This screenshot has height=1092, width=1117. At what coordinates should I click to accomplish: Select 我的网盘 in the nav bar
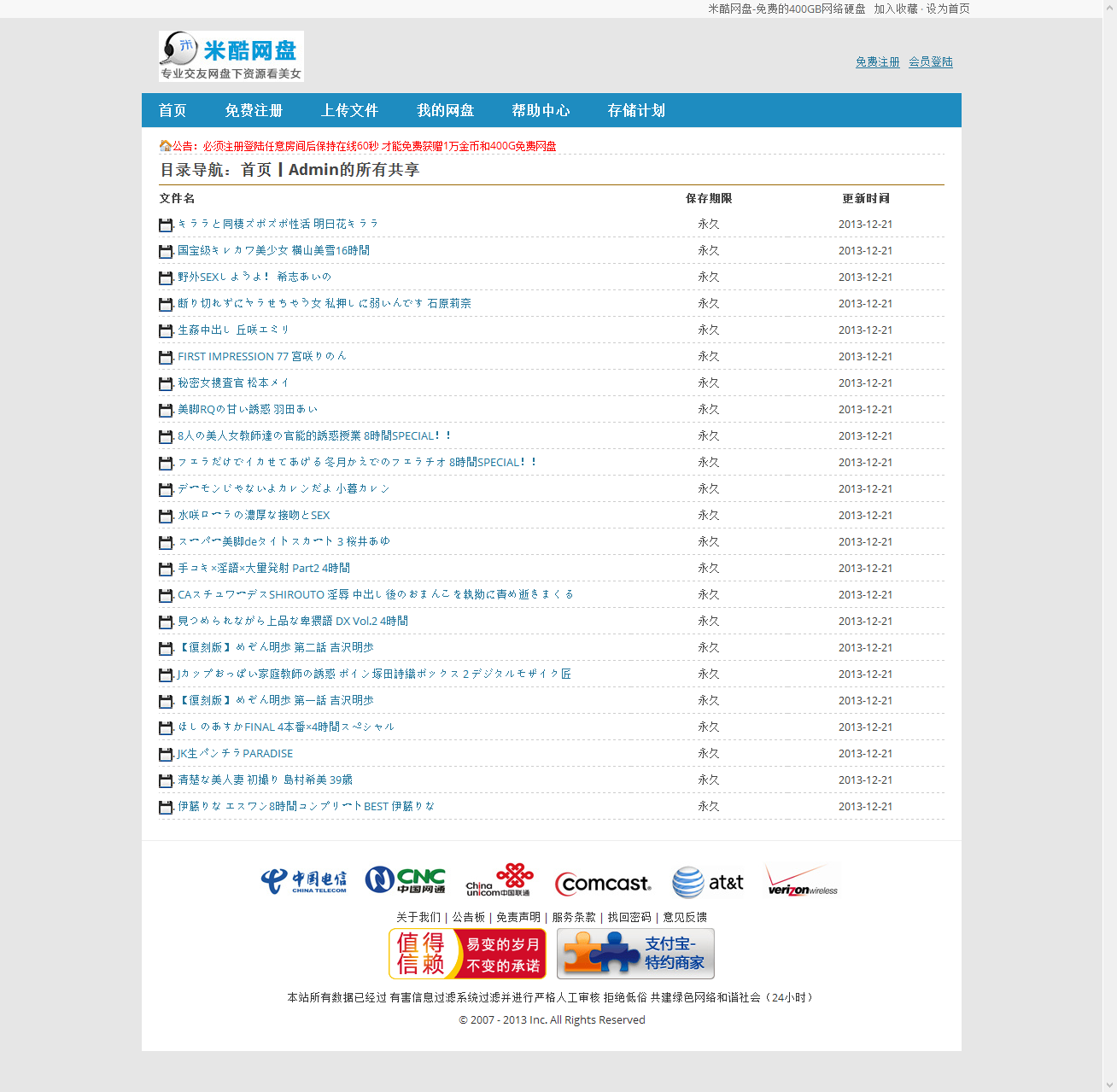tap(445, 110)
